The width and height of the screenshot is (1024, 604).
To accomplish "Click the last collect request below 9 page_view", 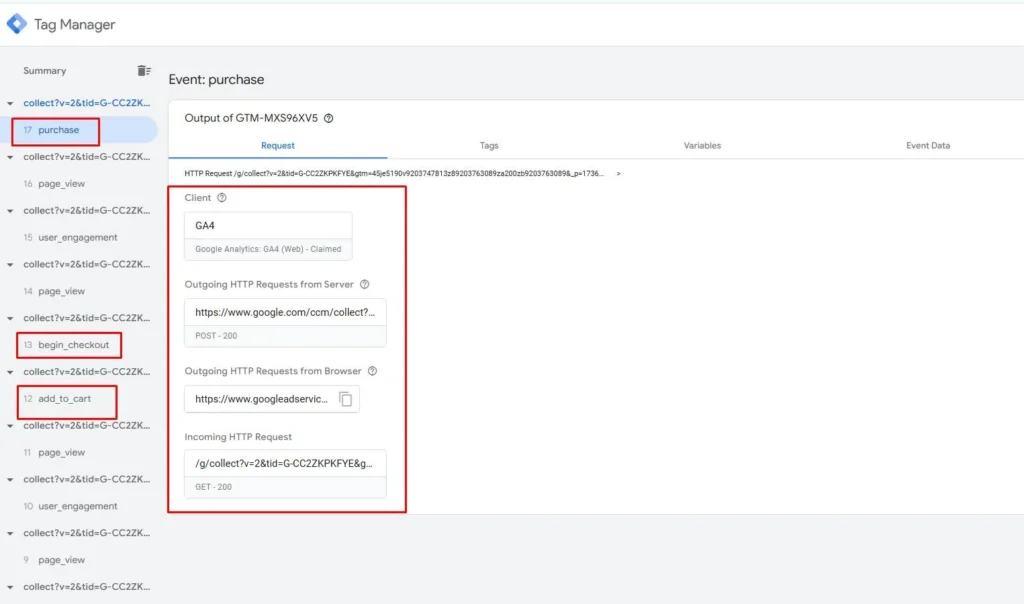I will coord(86,586).
